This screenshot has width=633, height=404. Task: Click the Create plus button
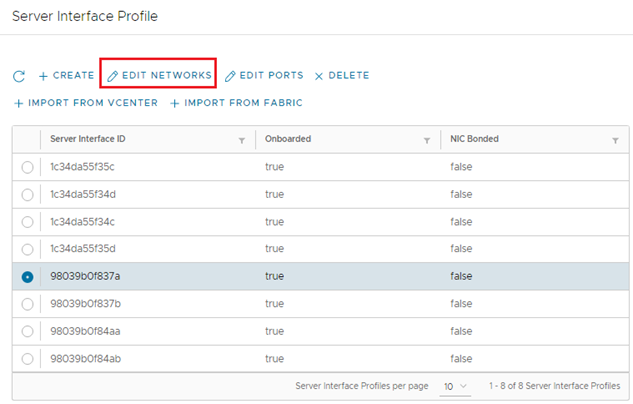tap(66, 76)
